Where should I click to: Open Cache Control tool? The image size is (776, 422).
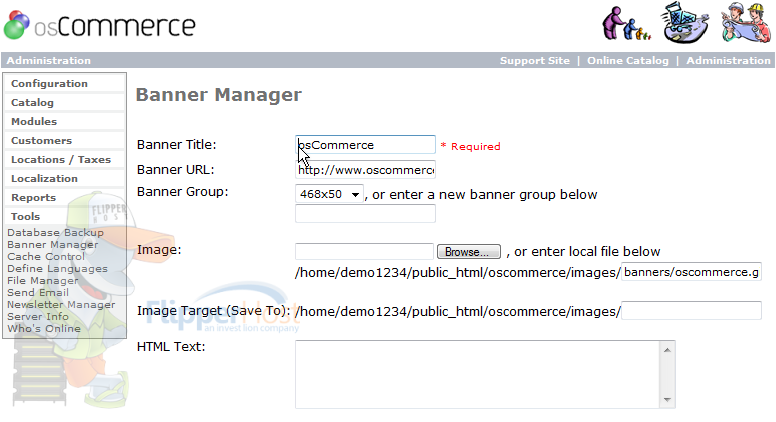tap(46, 256)
